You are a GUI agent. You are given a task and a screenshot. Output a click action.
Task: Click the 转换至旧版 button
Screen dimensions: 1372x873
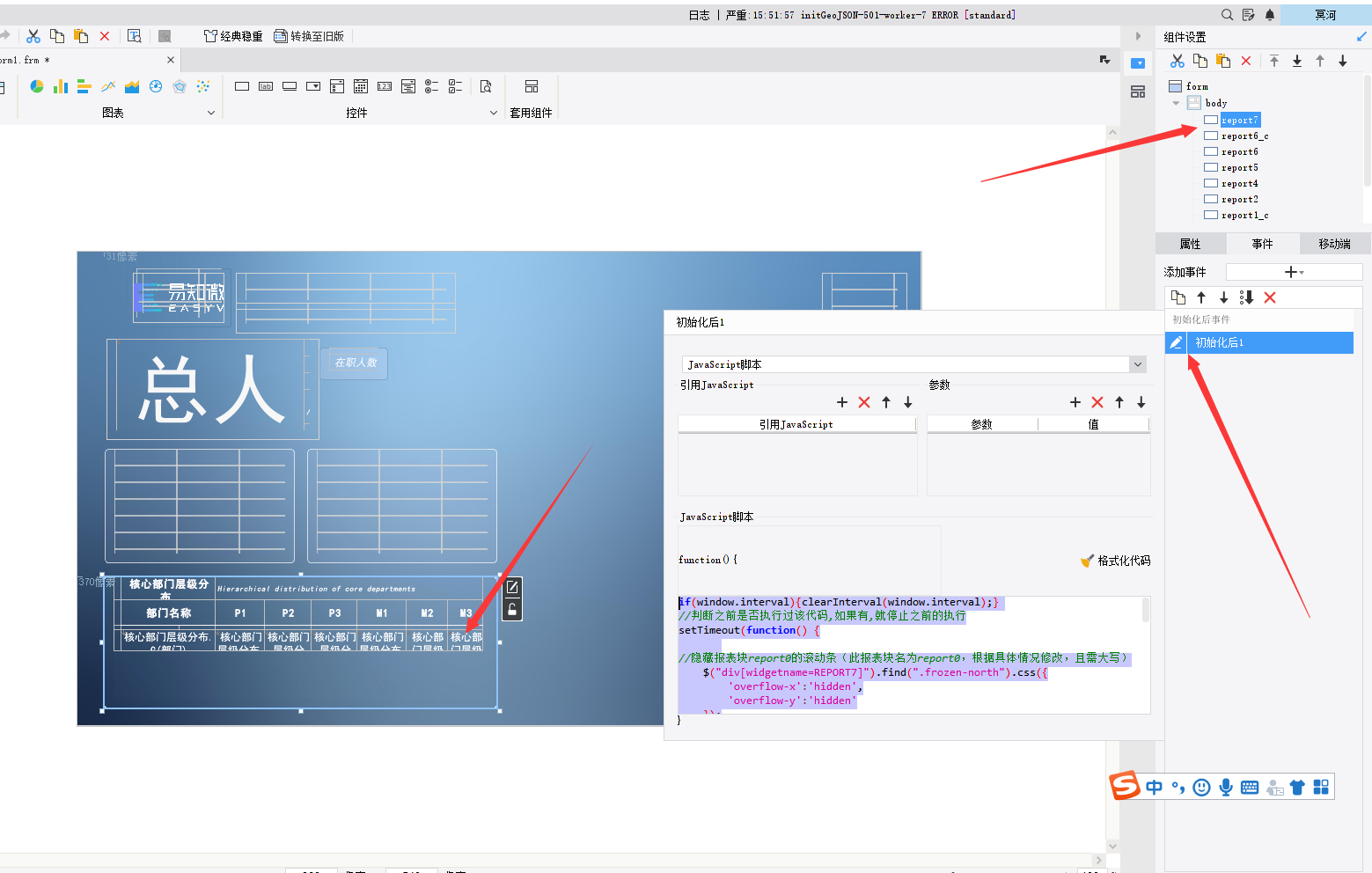click(309, 36)
